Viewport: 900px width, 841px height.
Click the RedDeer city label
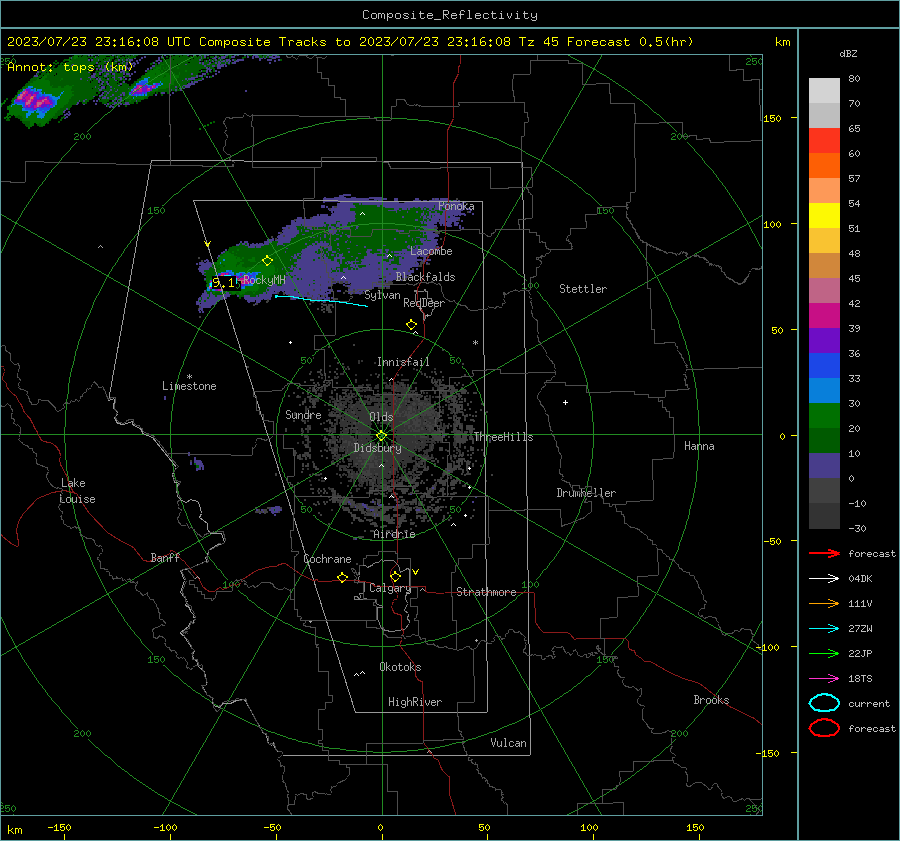pos(424,303)
